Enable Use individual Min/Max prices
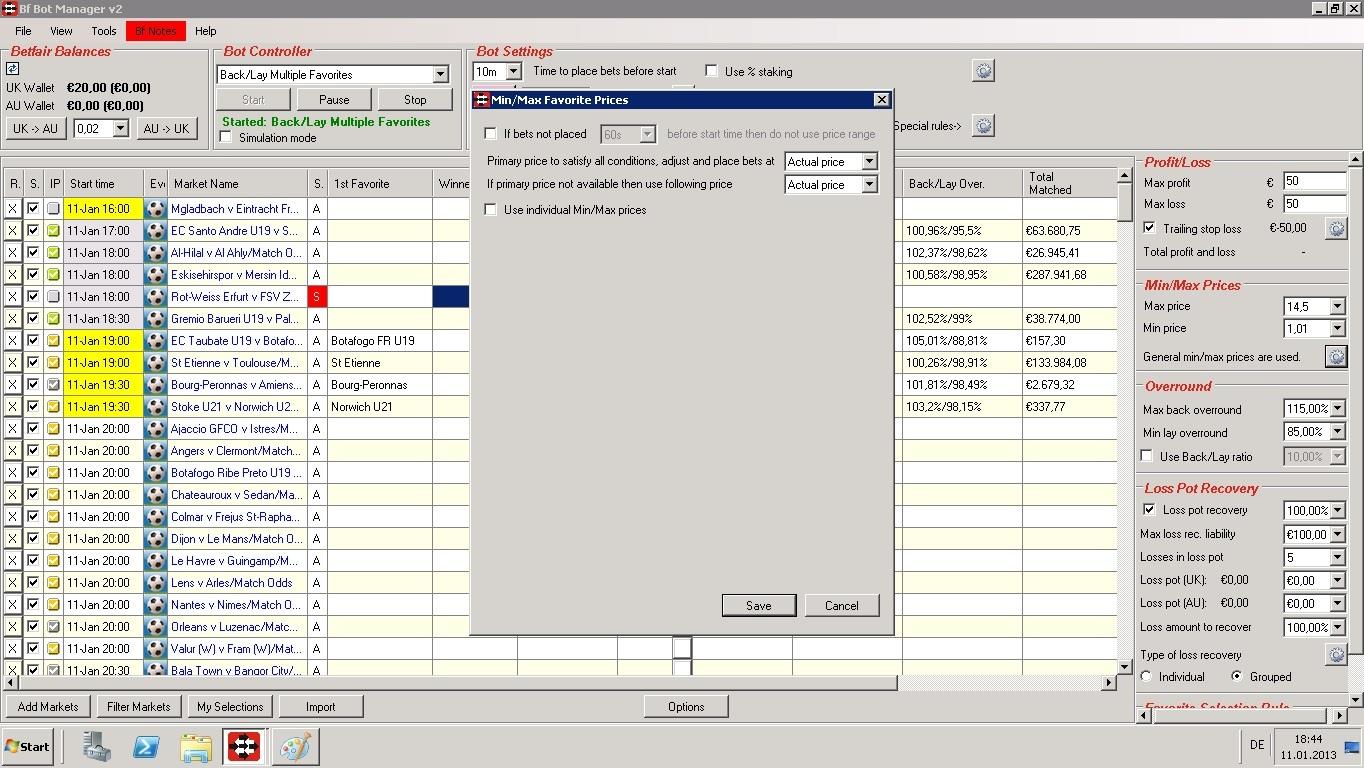The image size is (1364, 768). click(490, 210)
